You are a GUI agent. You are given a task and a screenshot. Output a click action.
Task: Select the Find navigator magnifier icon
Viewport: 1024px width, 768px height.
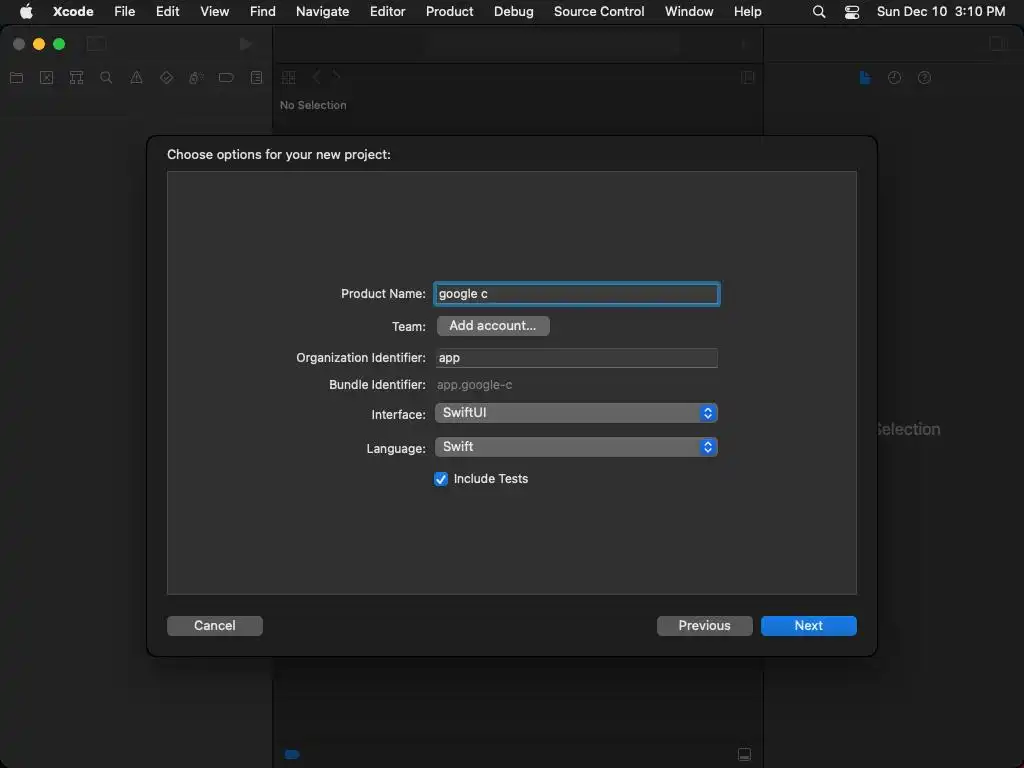[x=106, y=78]
